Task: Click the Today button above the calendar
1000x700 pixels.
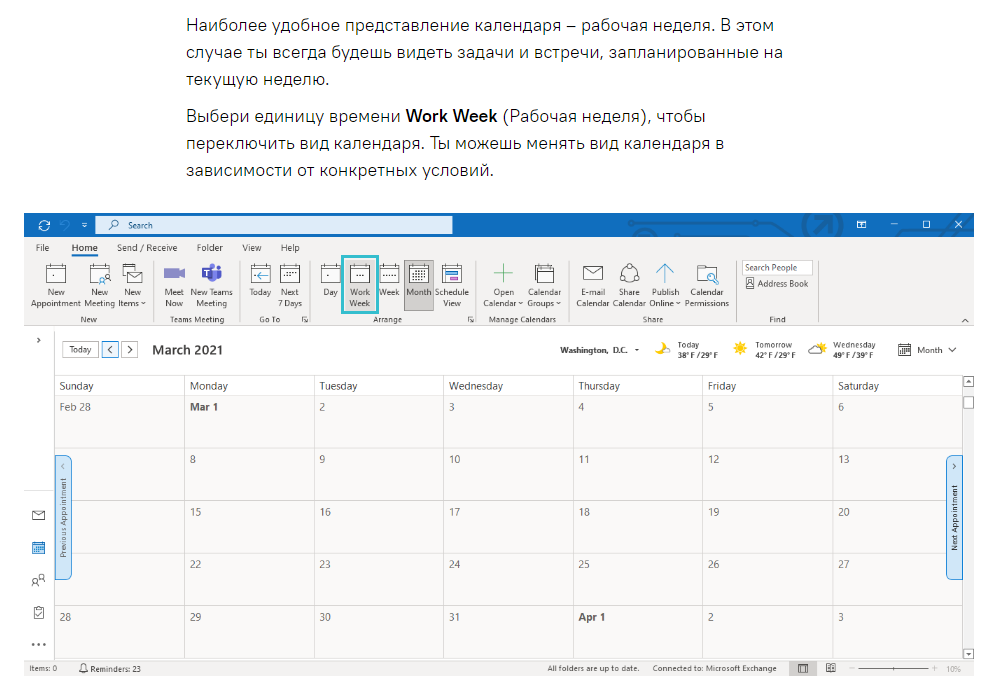Action: pyautogui.click(x=80, y=350)
